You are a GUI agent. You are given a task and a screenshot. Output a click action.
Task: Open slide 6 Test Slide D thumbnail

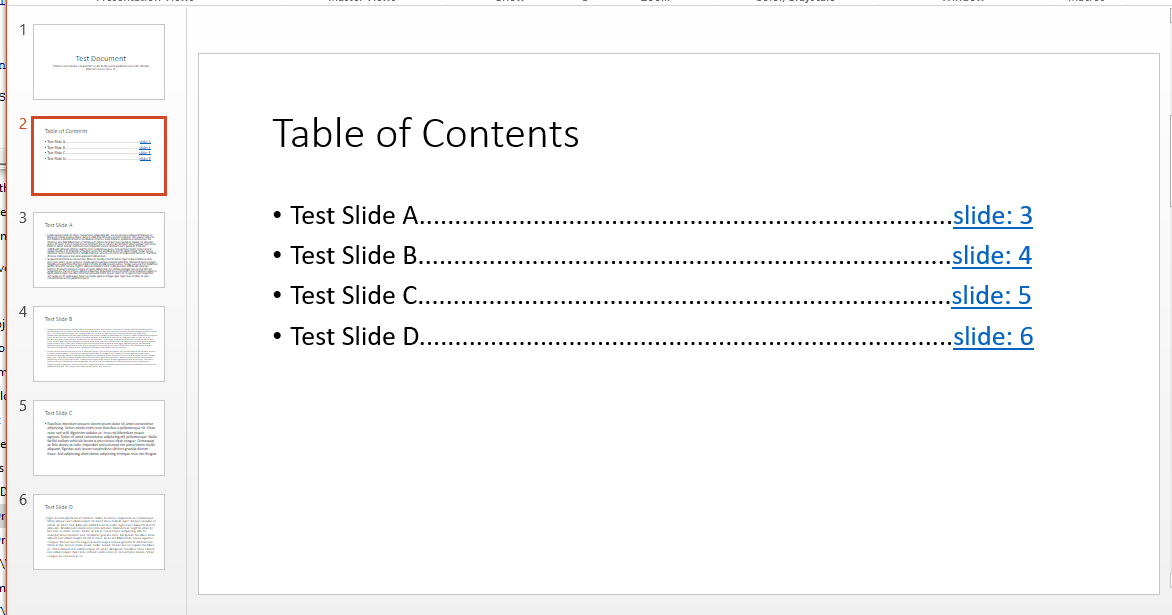click(98, 531)
